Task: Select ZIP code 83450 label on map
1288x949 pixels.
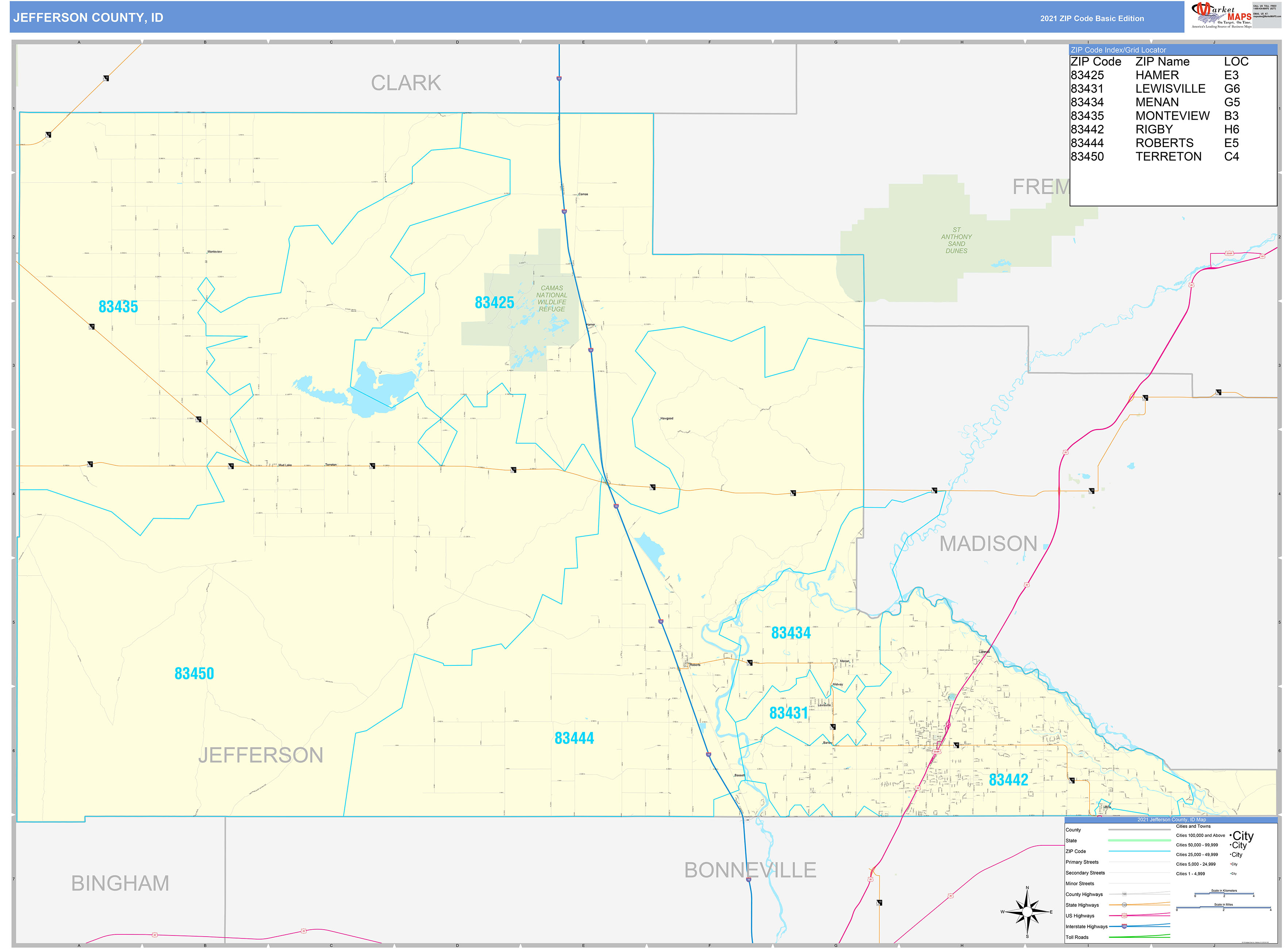Action: [x=194, y=673]
